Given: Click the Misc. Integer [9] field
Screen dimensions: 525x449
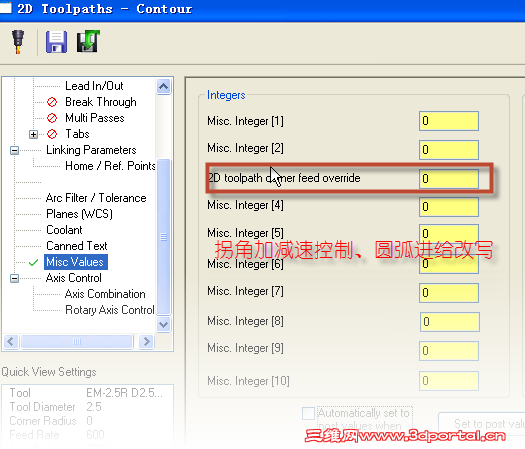Looking at the screenshot, I should [x=449, y=351].
